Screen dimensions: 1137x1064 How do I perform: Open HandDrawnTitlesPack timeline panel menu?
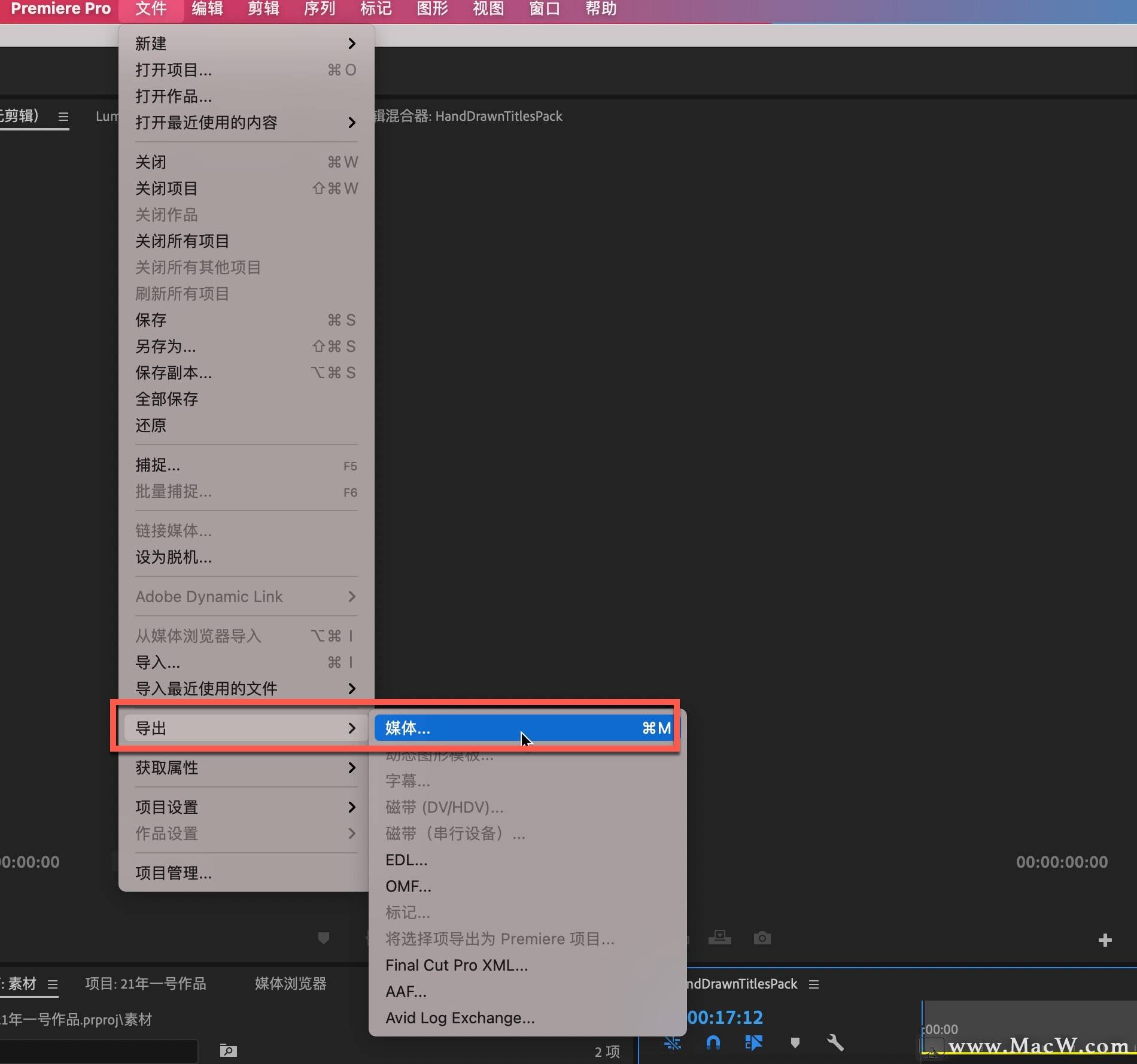(814, 984)
